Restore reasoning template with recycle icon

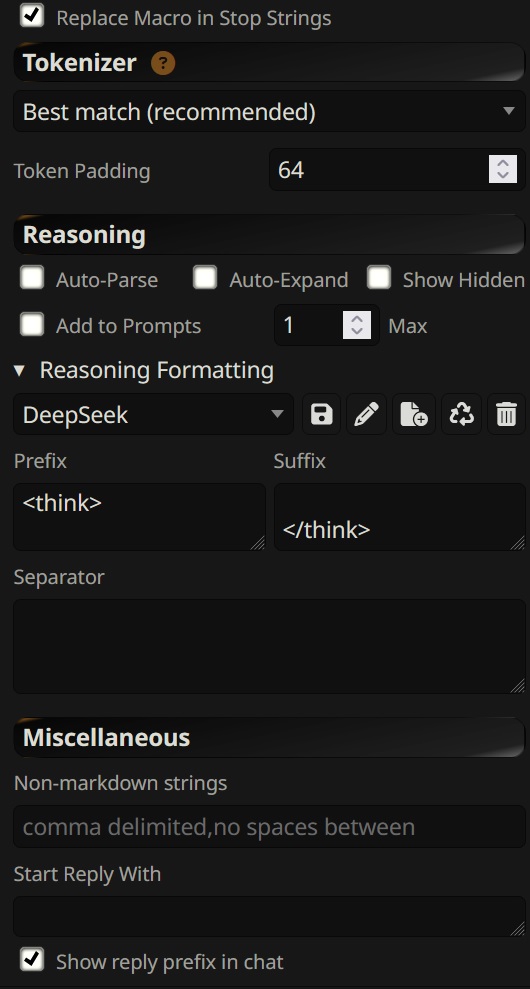462,415
